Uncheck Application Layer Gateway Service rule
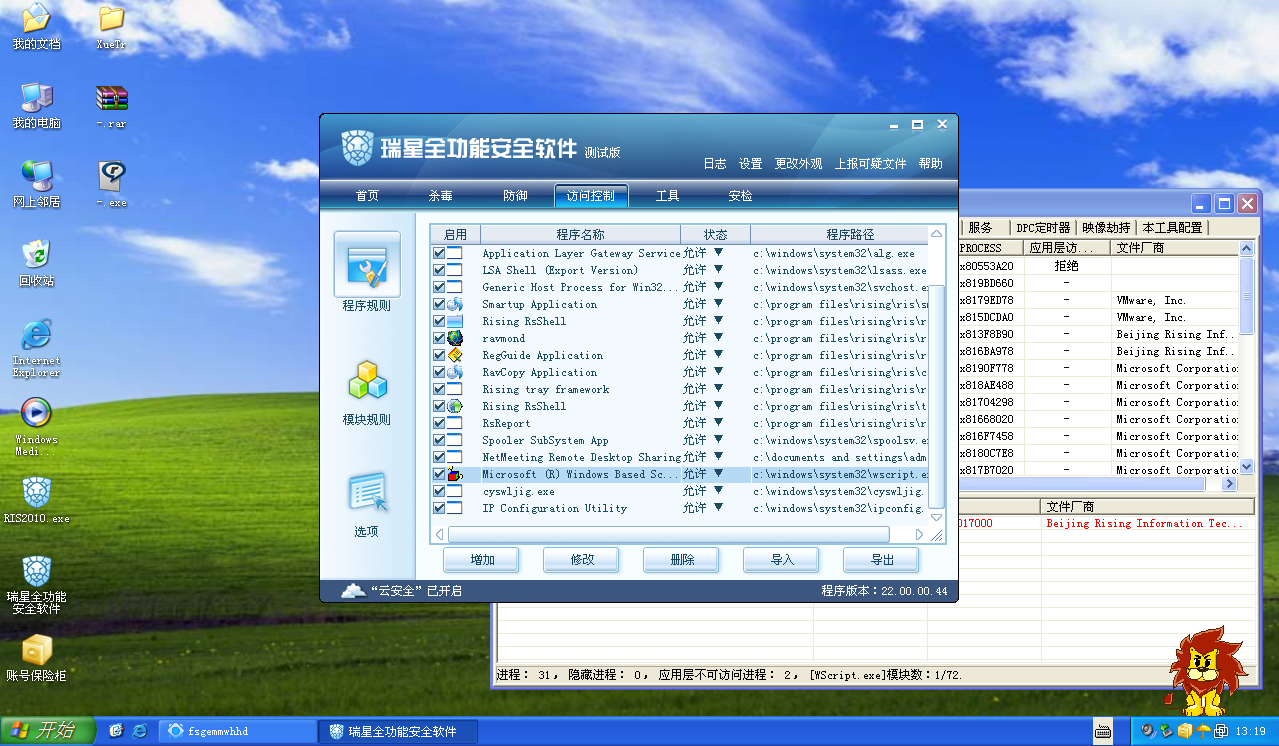This screenshot has width=1279, height=746. pyautogui.click(x=439, y=253)
